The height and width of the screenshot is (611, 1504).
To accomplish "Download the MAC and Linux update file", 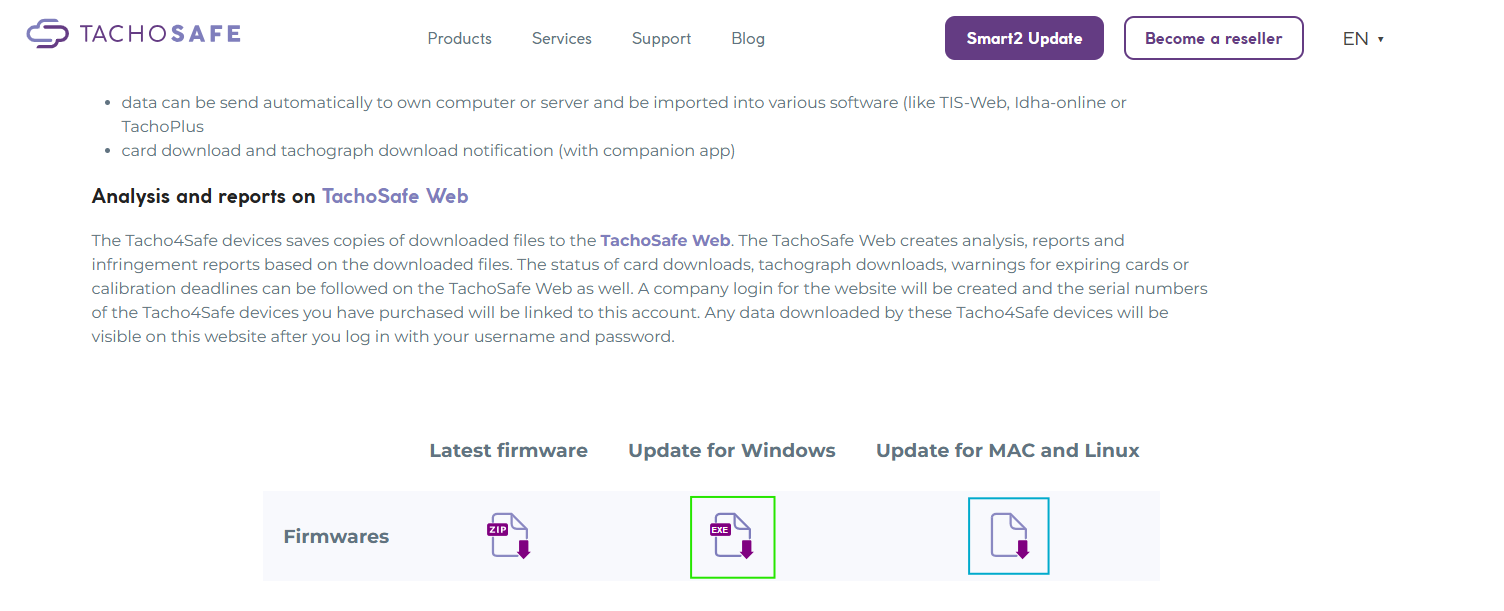I will tap(1008, 536).
